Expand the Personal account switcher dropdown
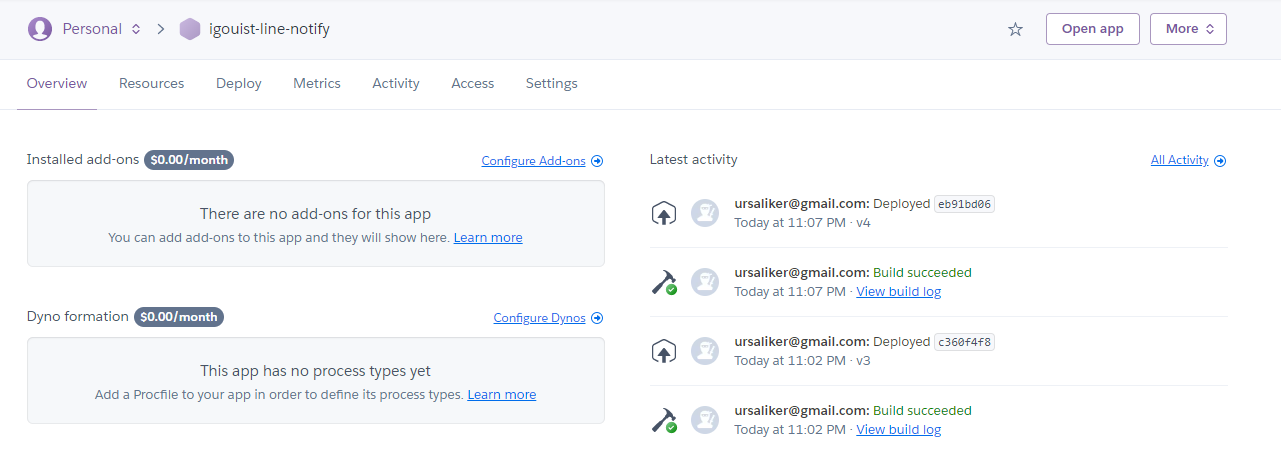This screenshot has width=1281, height=451. (135, 29)
